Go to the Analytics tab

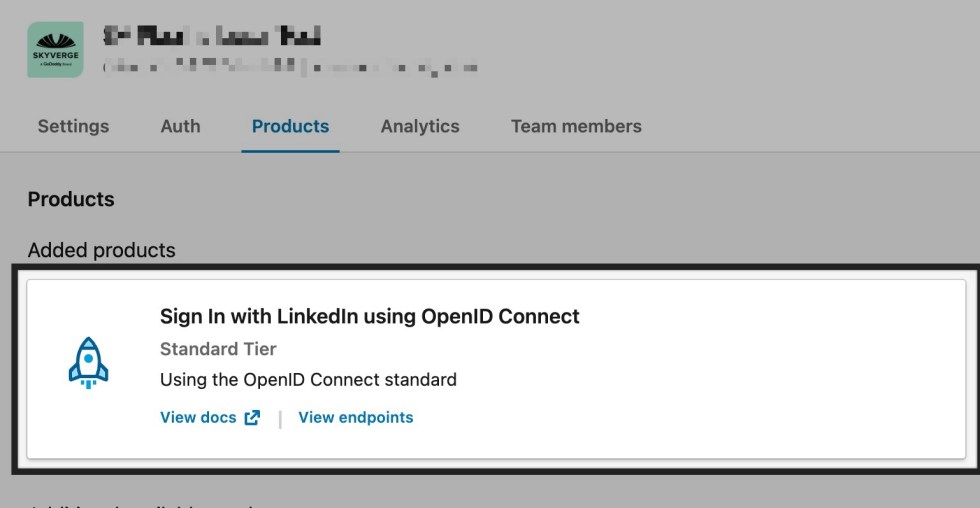pos(420,126)
